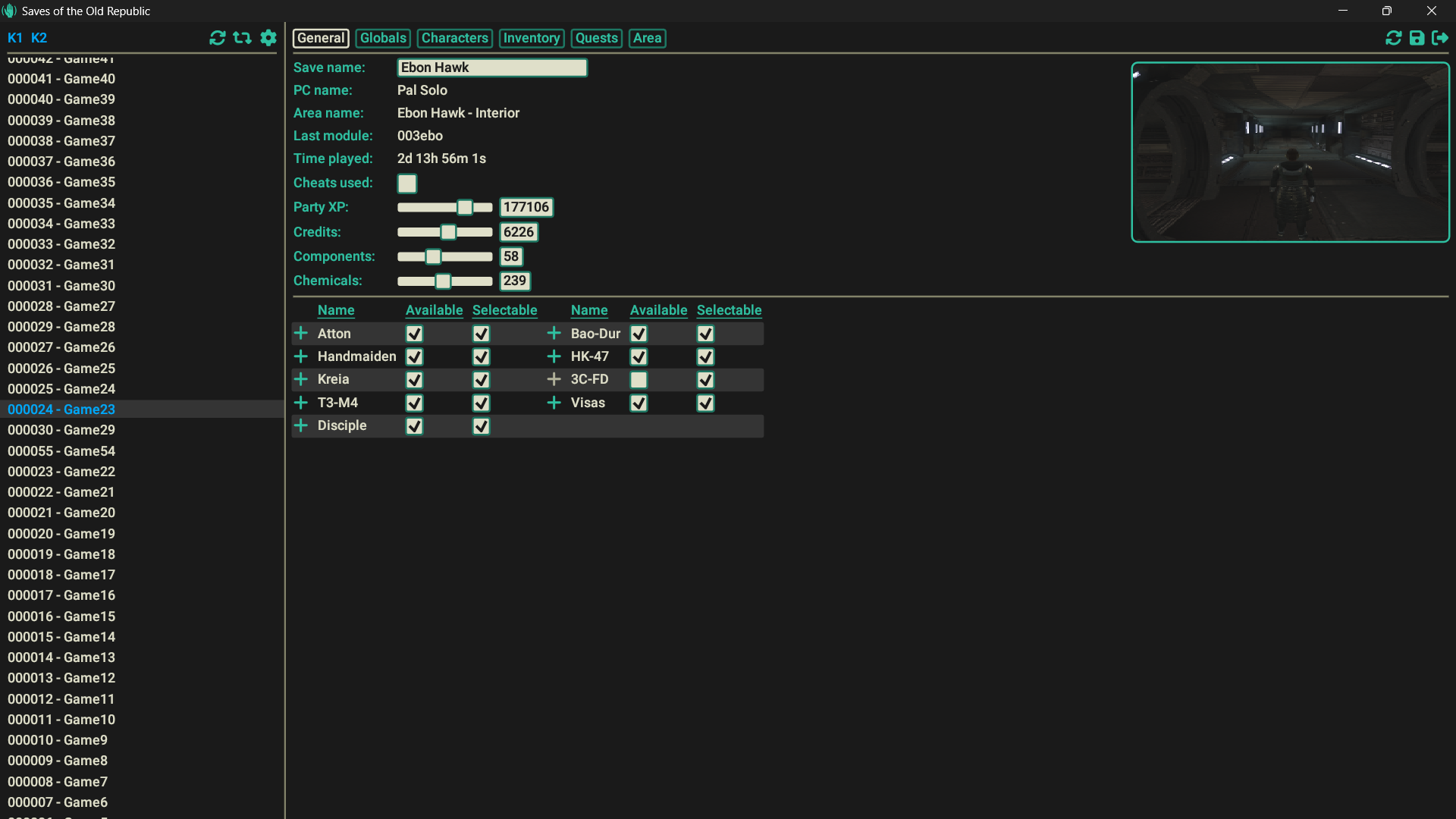Switch to the General tab
This screenshot has height=819, width=1456.
click(321, 38)
